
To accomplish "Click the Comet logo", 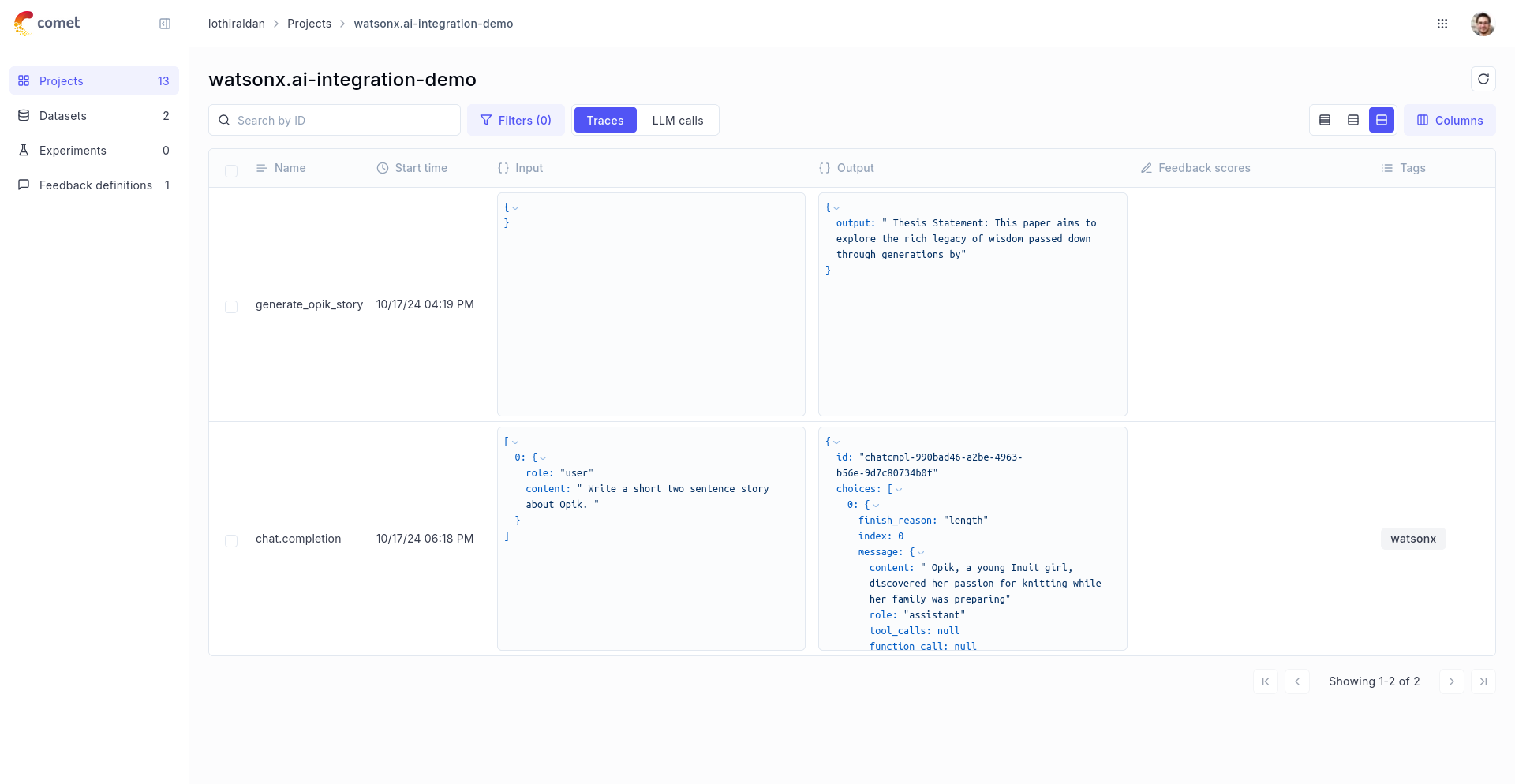I will [x=46, y=23].
